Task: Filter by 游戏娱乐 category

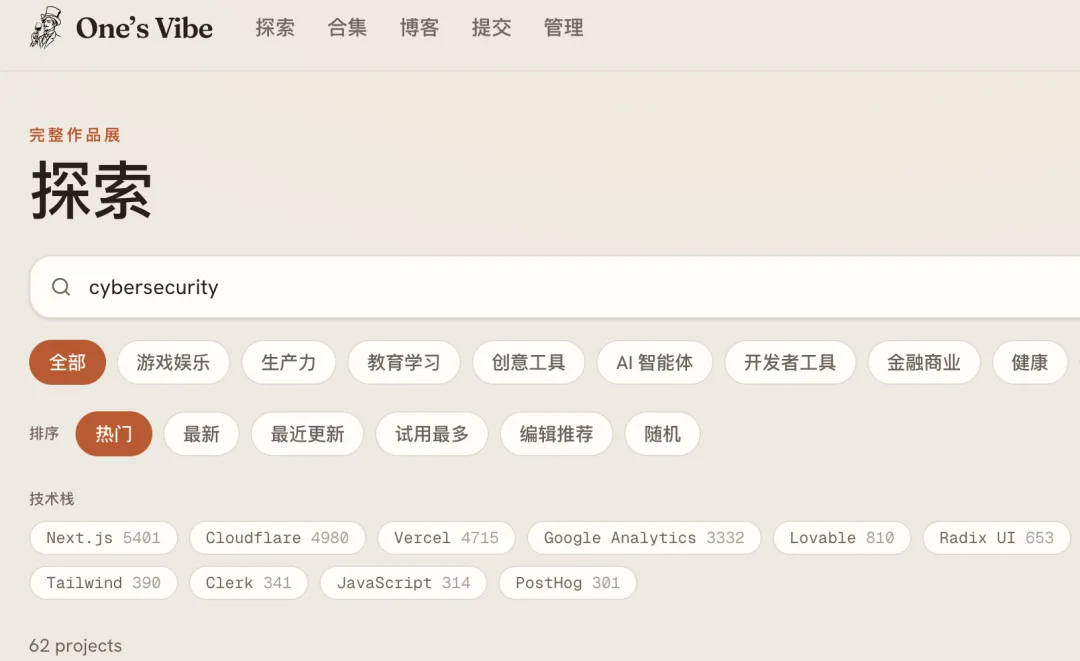Action: (x=173, y=362)
